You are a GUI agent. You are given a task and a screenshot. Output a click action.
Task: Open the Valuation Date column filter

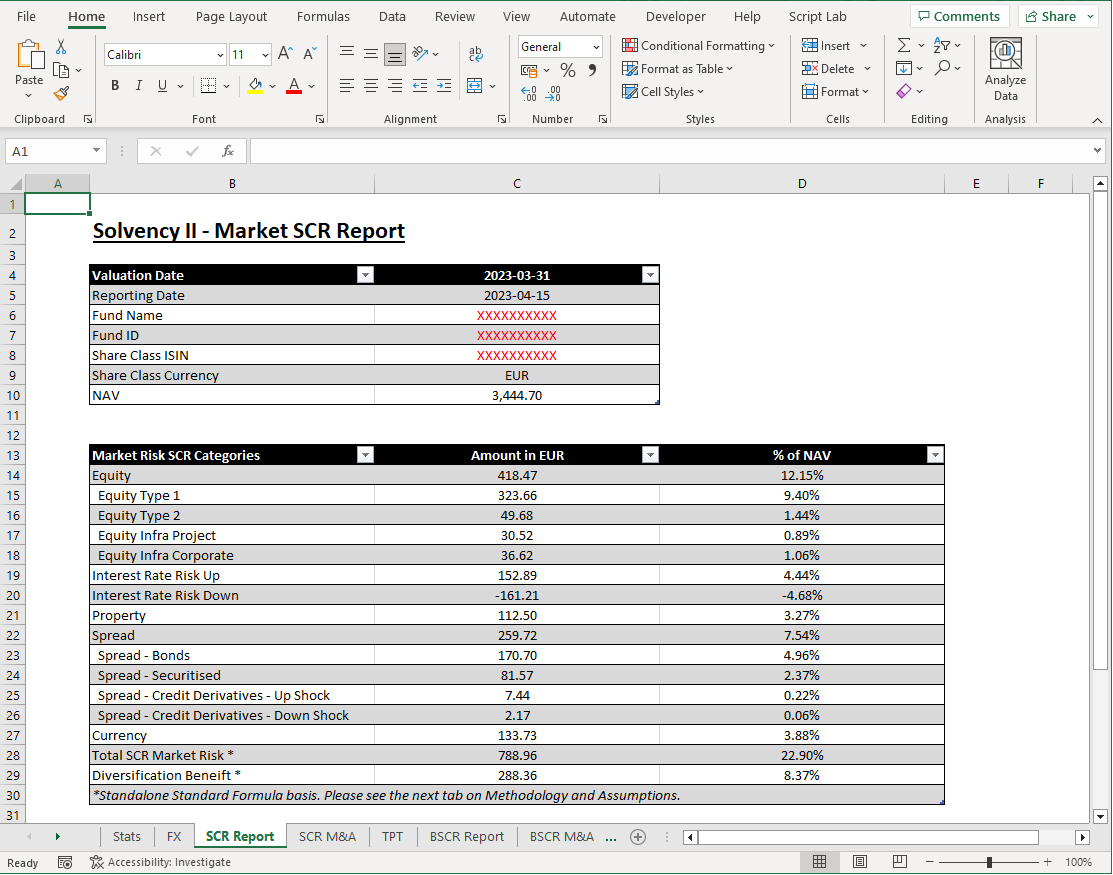pyautogui.click(x=365, y=274)
